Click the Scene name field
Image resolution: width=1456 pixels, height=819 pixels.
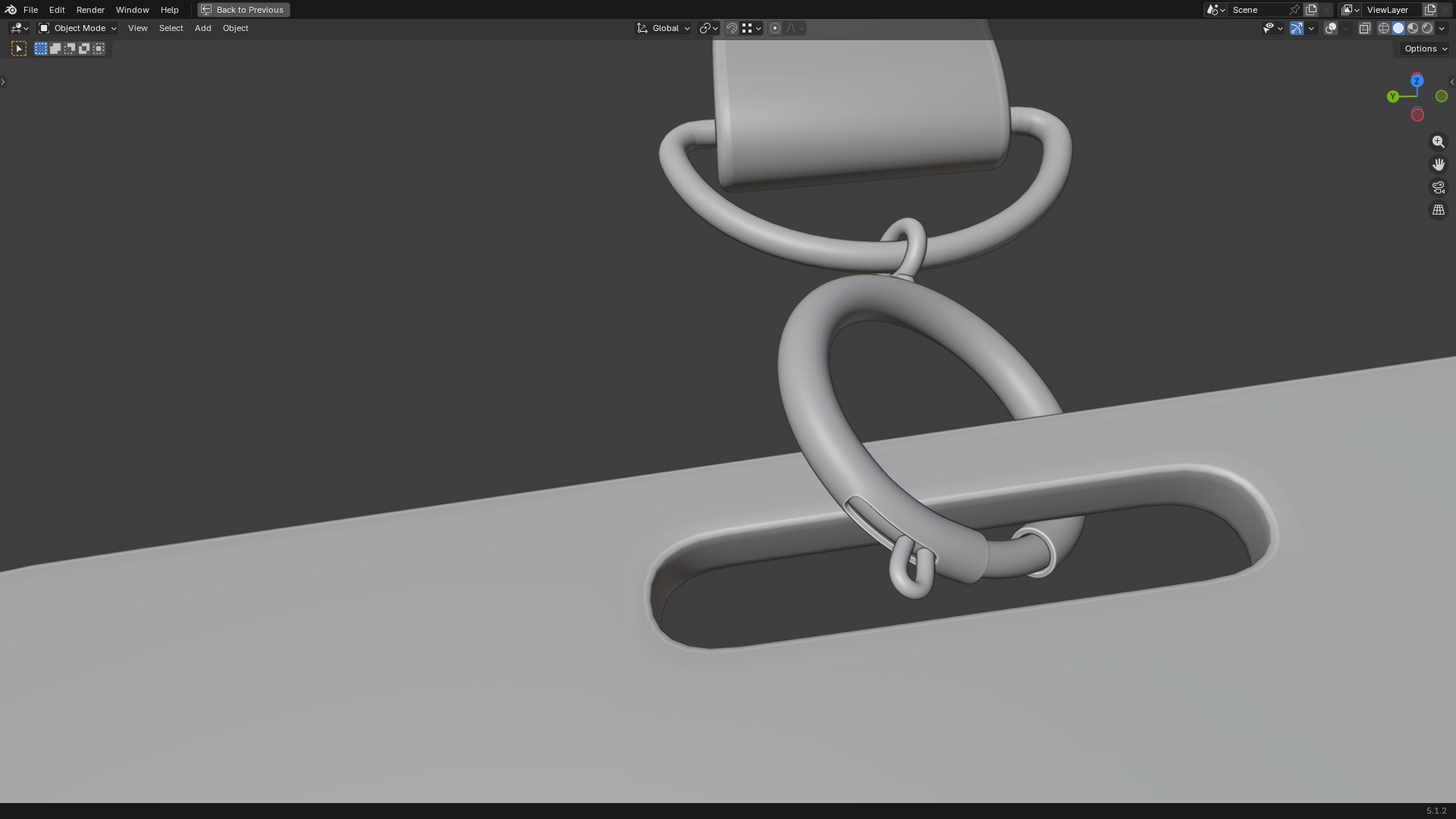1257,10
